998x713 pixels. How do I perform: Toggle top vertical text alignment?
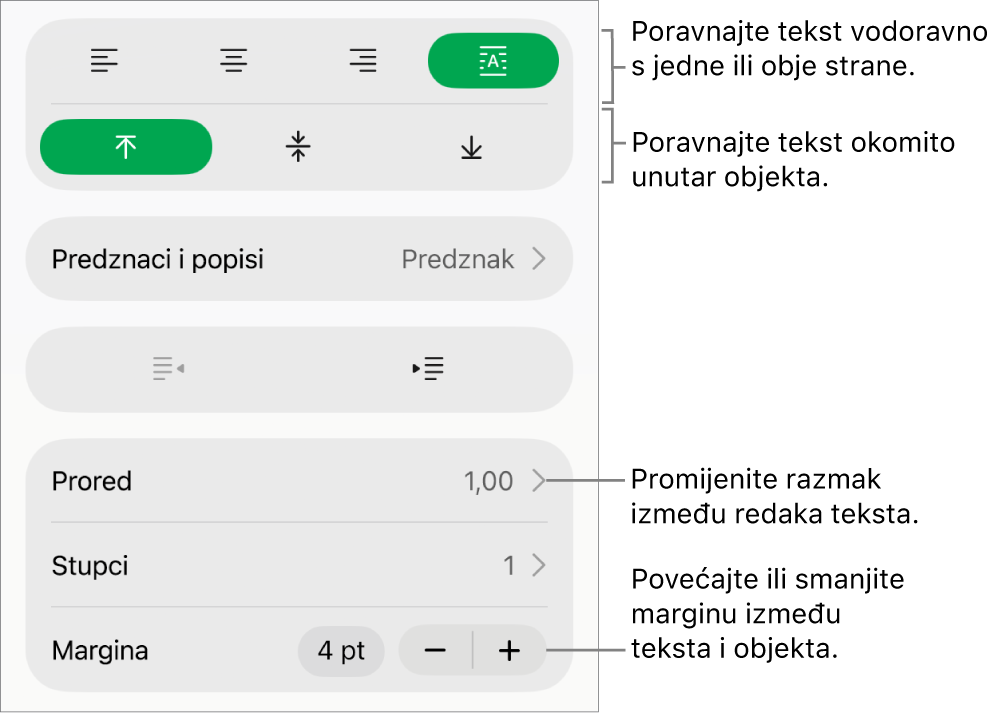126,147
